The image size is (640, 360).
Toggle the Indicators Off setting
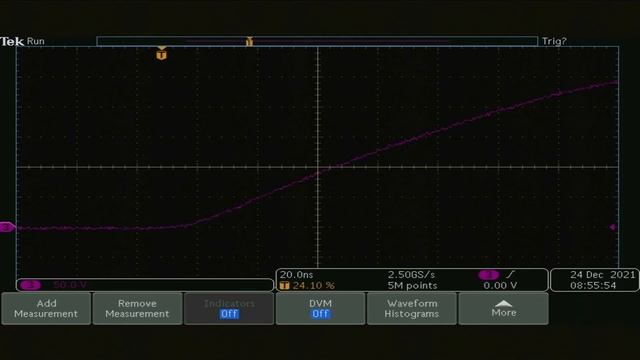(x=229, y=309)
